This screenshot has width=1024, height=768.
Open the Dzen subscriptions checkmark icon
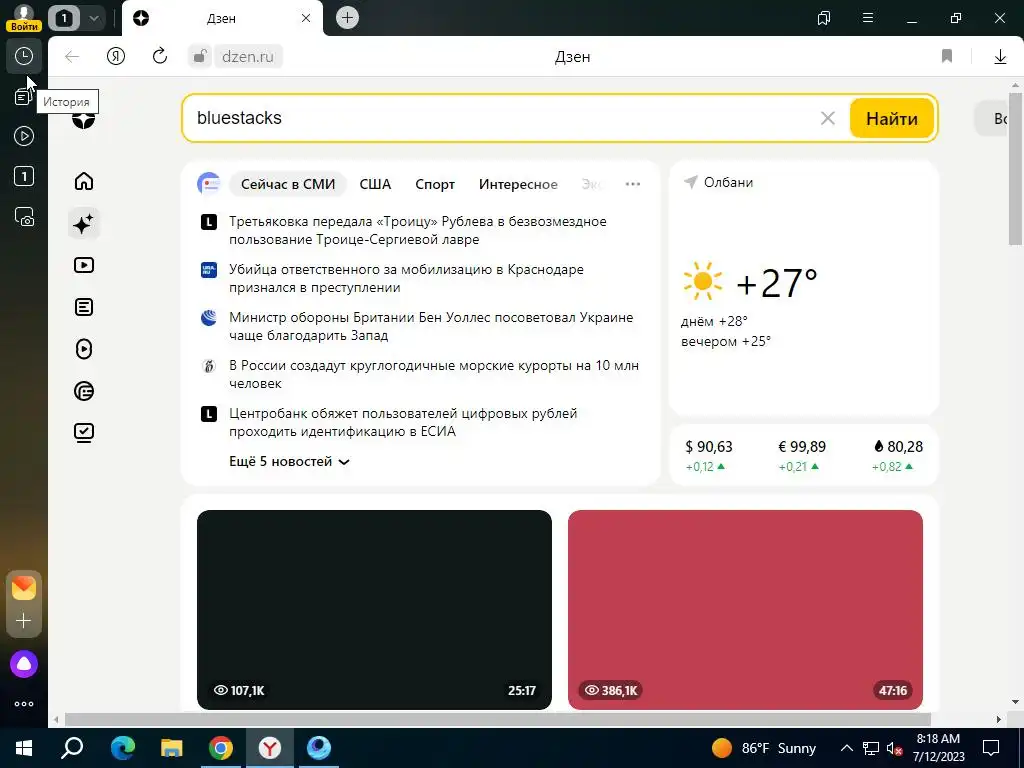(84, 432)
